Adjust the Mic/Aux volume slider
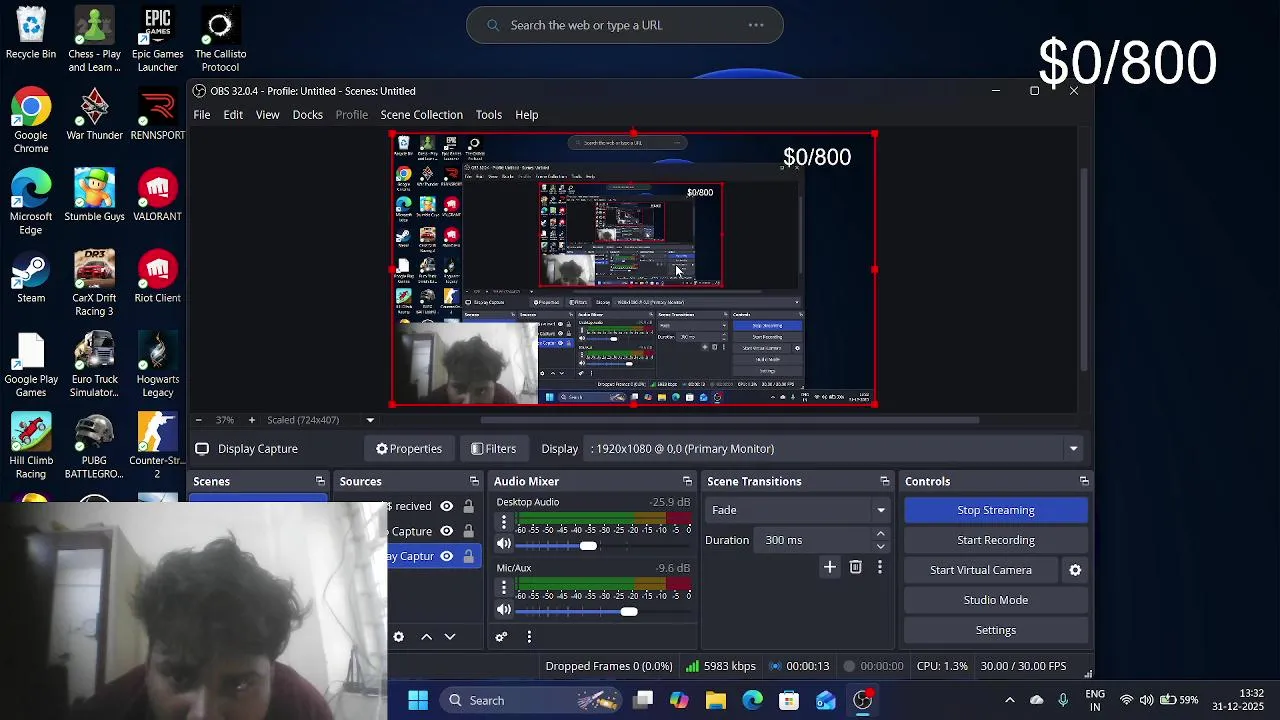Image resolution: width=1280 pixels, height=720 pixels. click(628, 610)
